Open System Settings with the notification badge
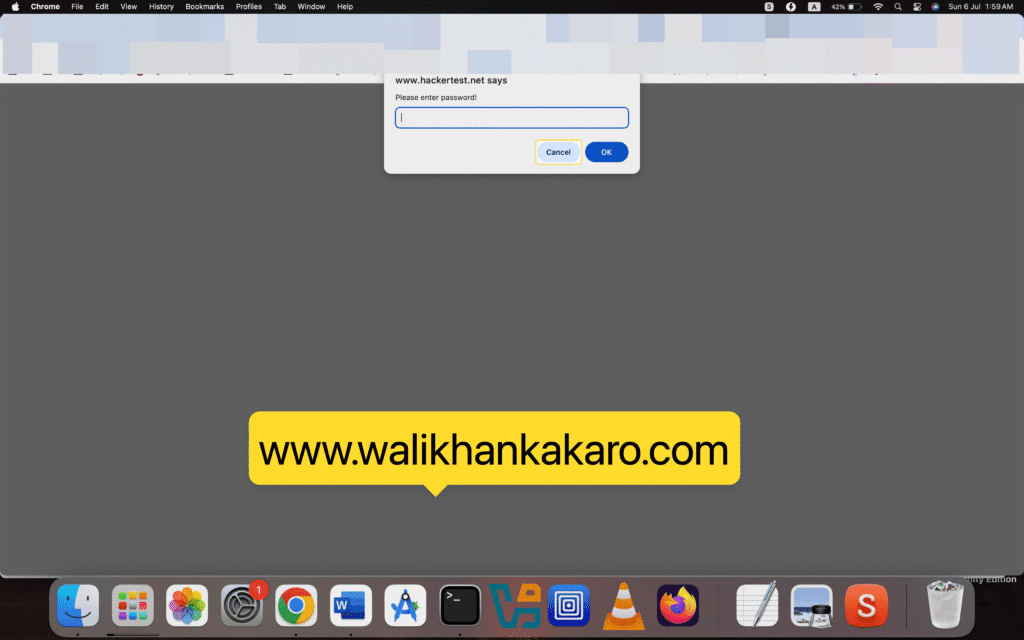Image resolution: width=1024 pixels, height=640 pixels. pos(242,605)
